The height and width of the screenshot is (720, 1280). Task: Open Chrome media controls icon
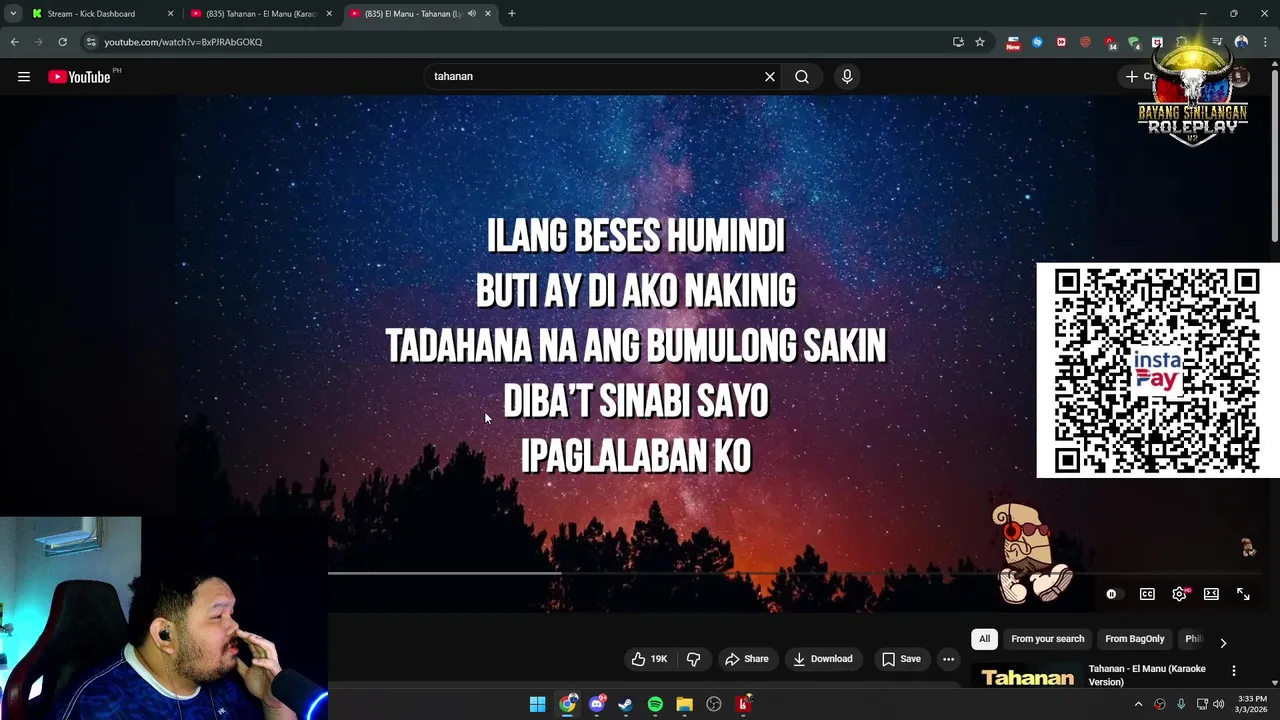coord(1217,42)
